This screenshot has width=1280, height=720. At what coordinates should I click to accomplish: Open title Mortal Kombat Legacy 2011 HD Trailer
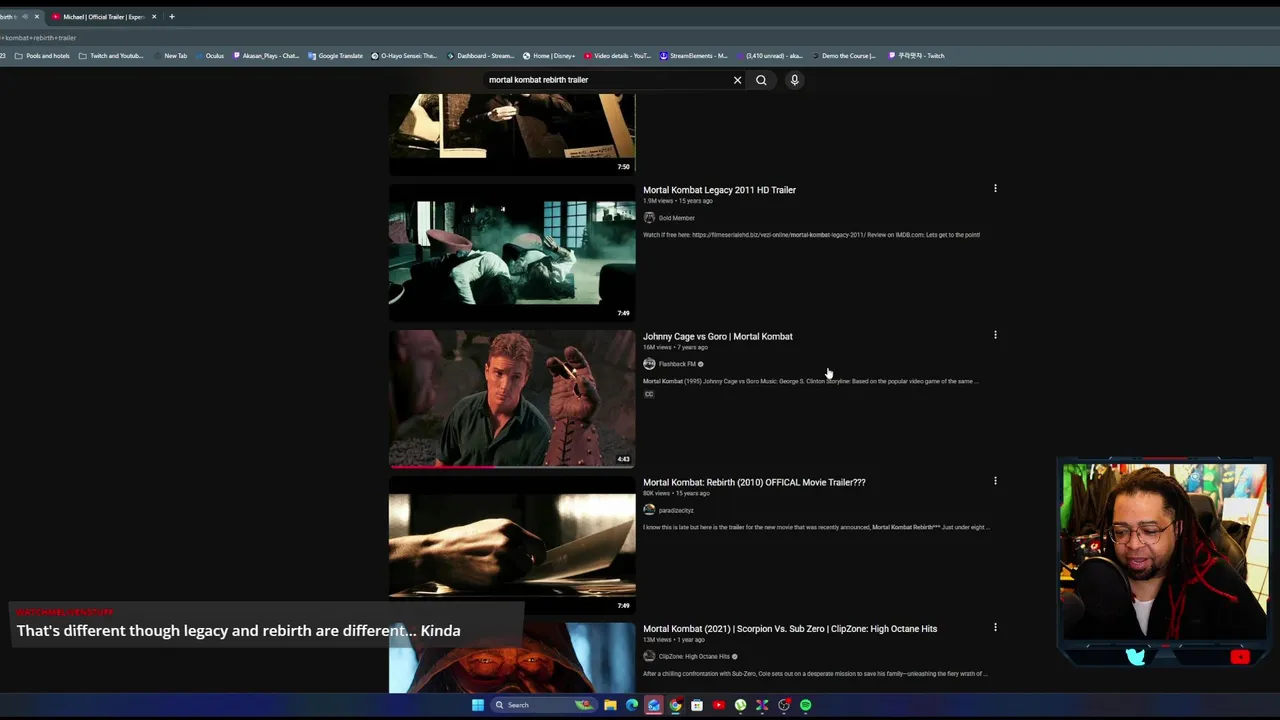pos(719,190)
